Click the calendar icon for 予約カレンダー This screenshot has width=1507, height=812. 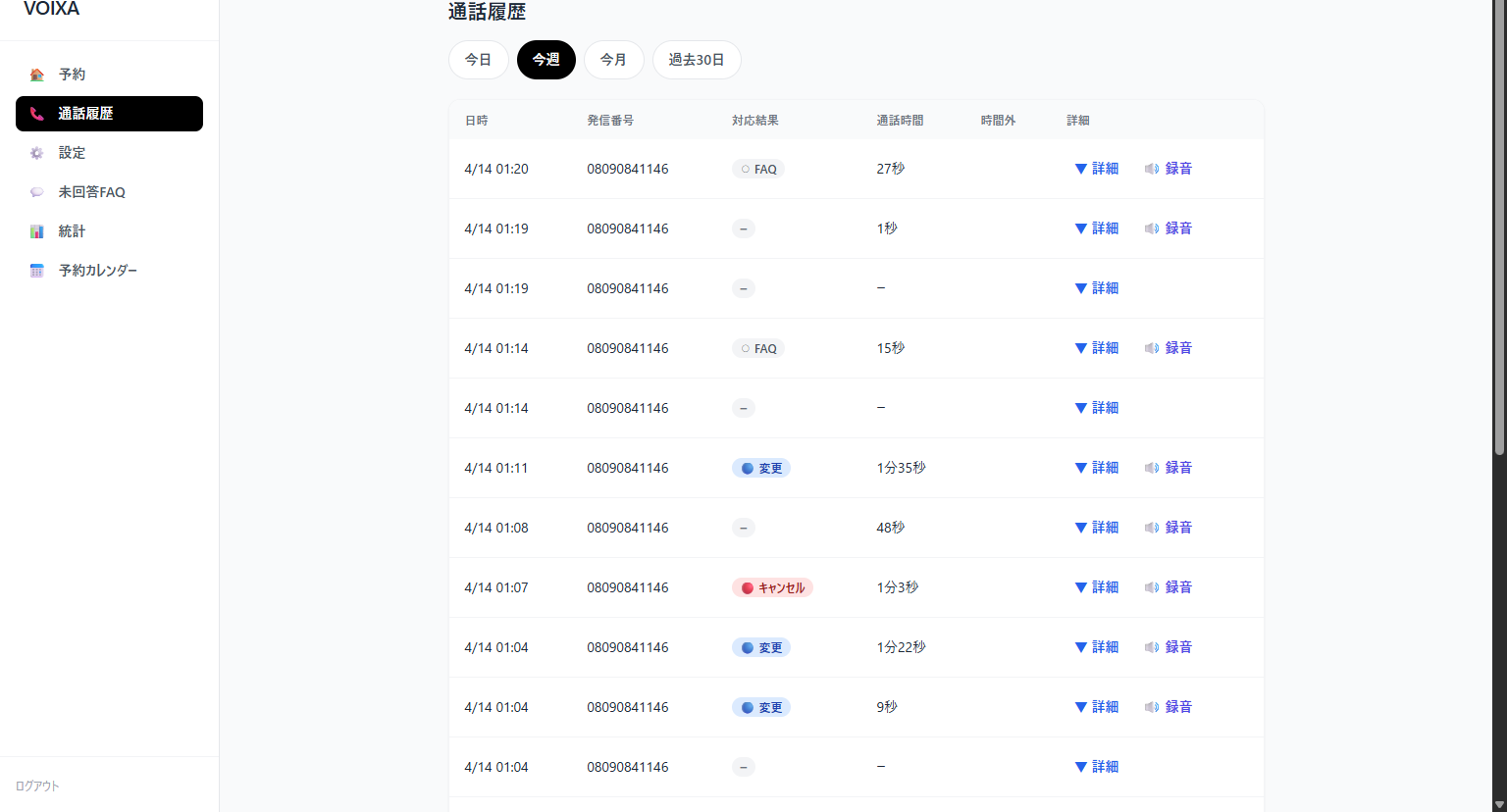[37, 271]
